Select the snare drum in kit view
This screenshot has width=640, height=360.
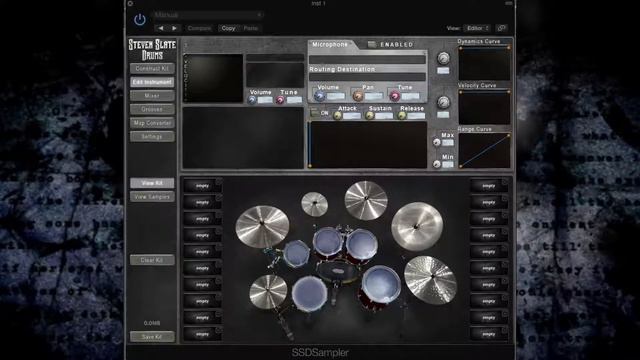coord(309,294)
